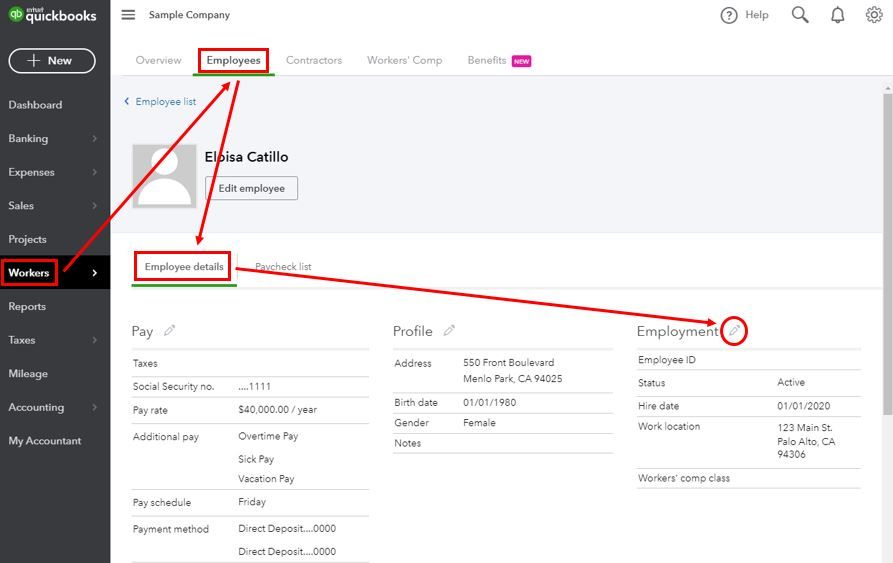Click the page vertical scrollbar
This screenshot has width=893, height=563.
click(x=887, y=254)
